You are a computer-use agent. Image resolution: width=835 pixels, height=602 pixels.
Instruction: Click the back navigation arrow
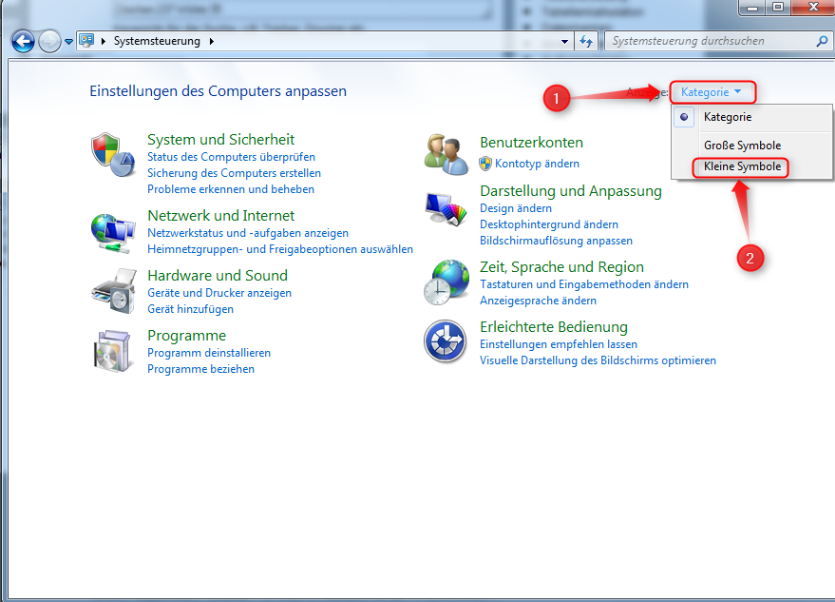click(22, 41)
